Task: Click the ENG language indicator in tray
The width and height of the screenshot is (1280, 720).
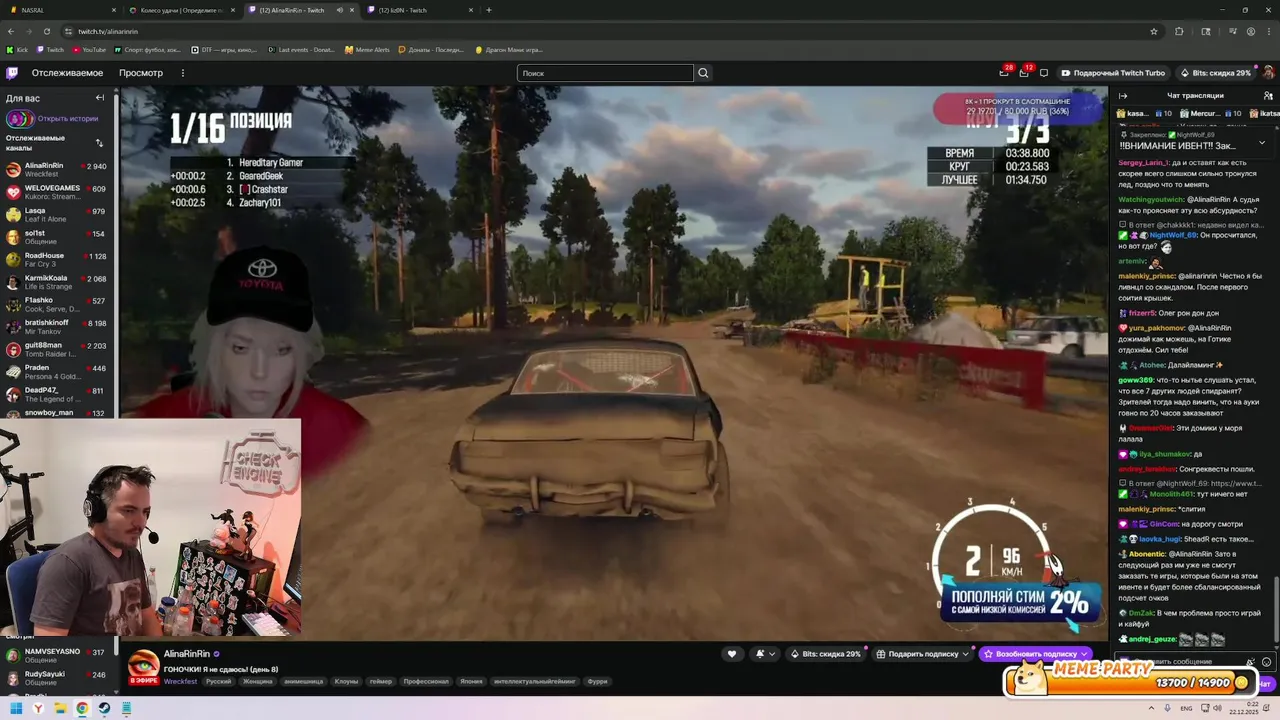Action: (x=1186, y=708)
